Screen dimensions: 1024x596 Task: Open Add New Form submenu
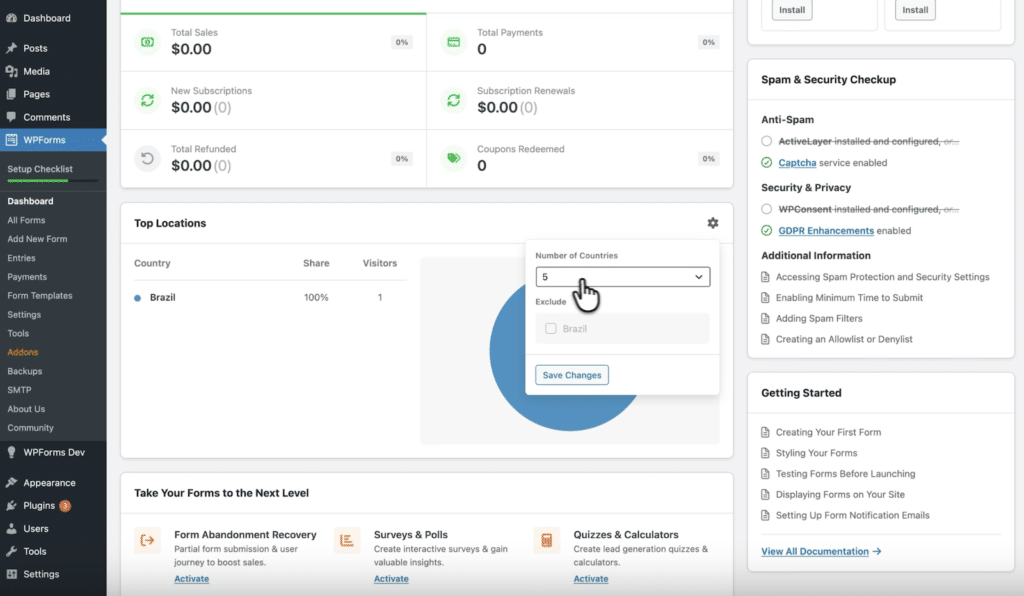(37, 240)
